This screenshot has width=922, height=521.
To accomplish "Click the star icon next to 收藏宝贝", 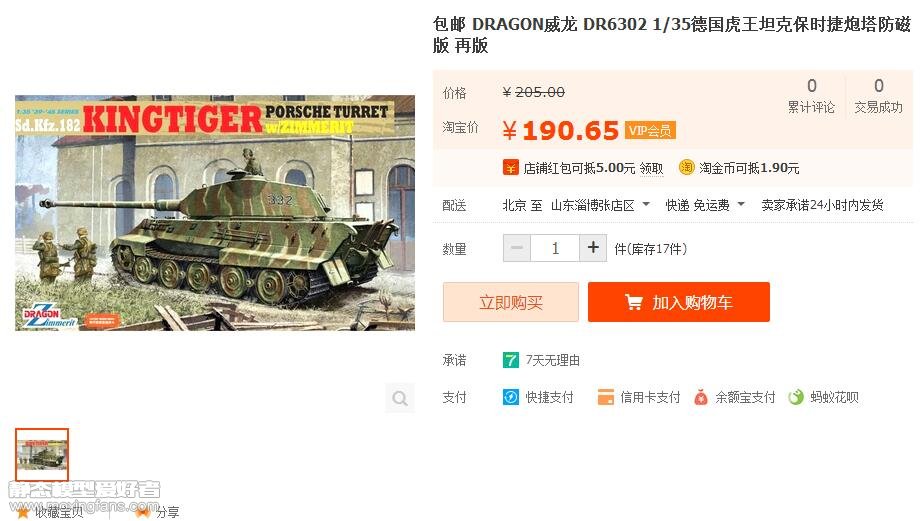I will tap(24, 513).
